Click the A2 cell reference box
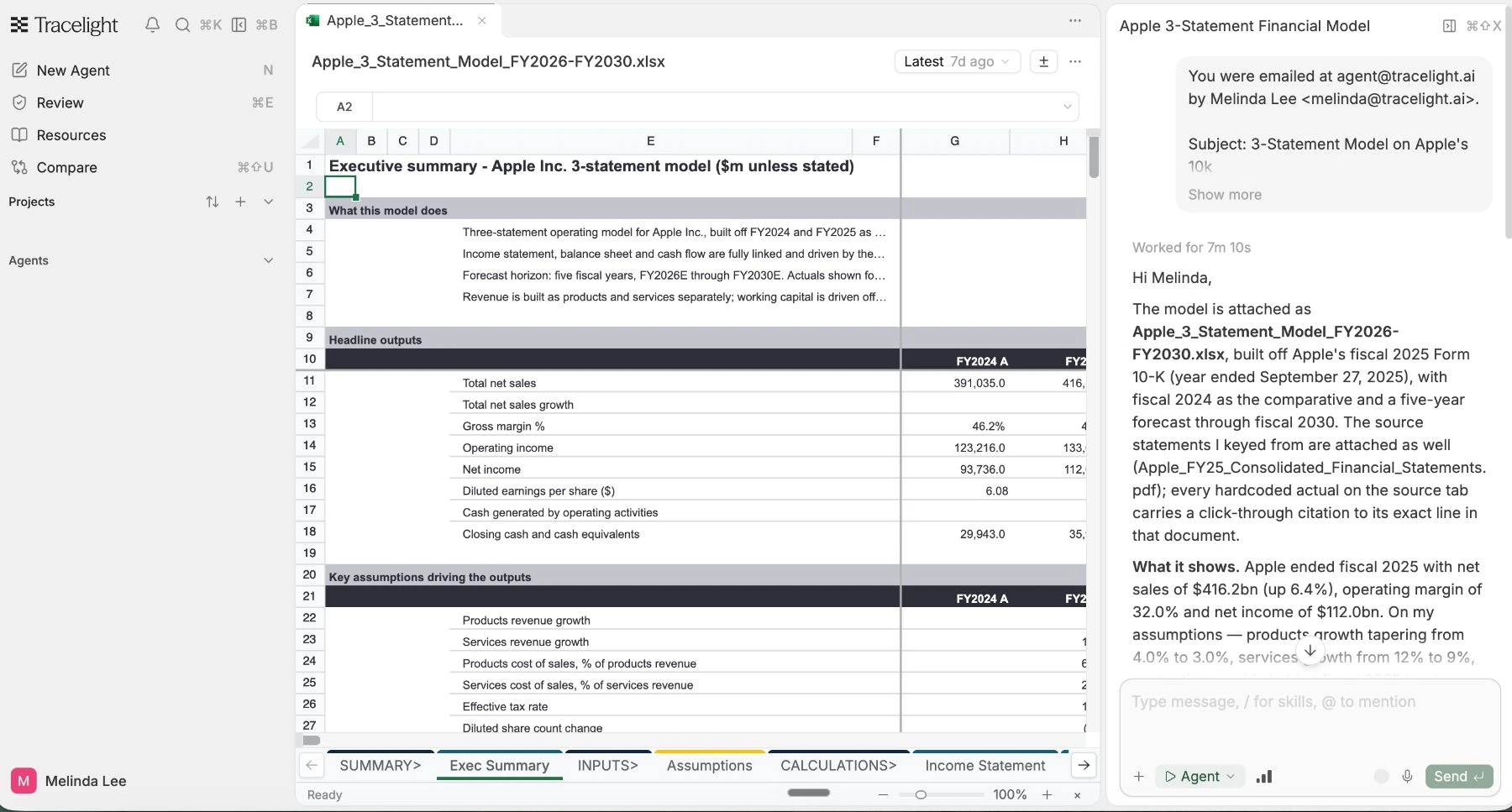This screenshot has width=1512, height=812. (344, 107)
